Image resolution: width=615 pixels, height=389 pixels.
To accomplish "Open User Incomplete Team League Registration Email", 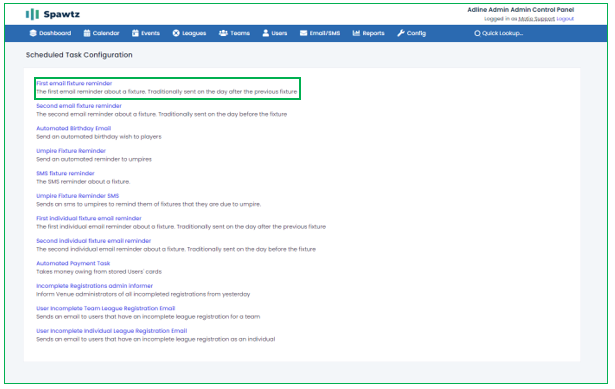I will click(x=106, y=308).
